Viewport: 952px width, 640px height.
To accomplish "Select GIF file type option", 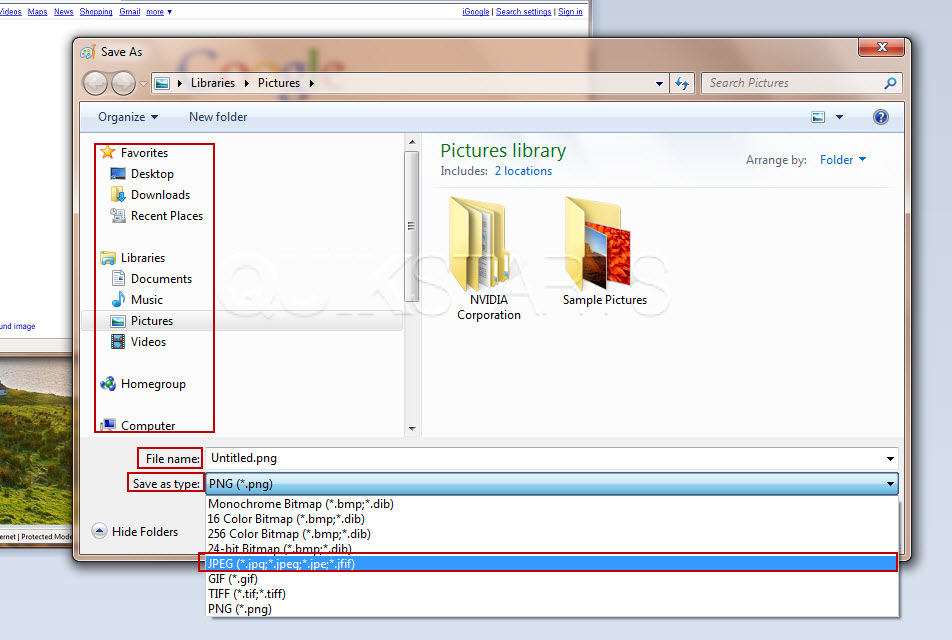I will tap(552, 579).
